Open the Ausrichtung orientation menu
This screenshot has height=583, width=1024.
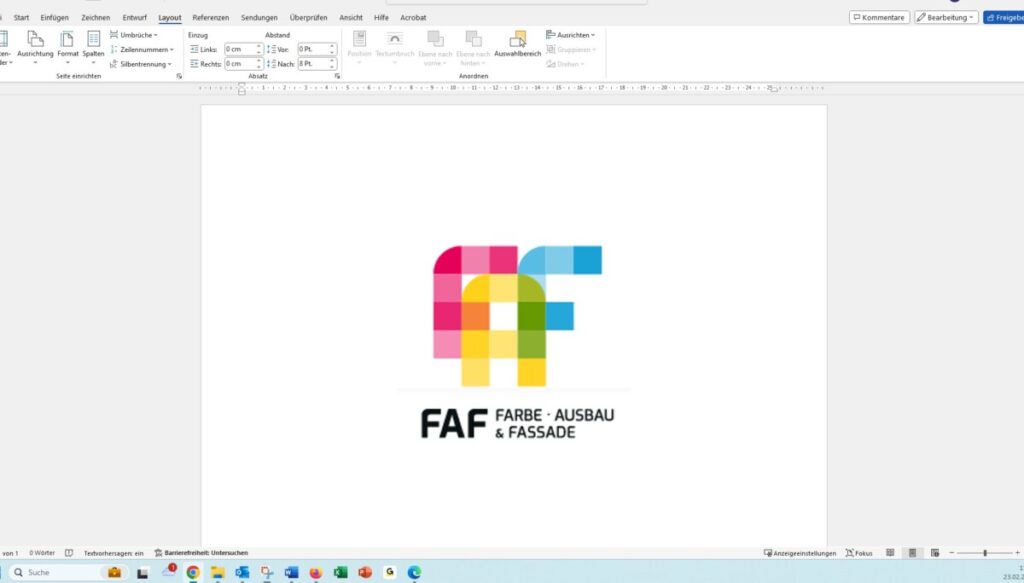(35, 47)
